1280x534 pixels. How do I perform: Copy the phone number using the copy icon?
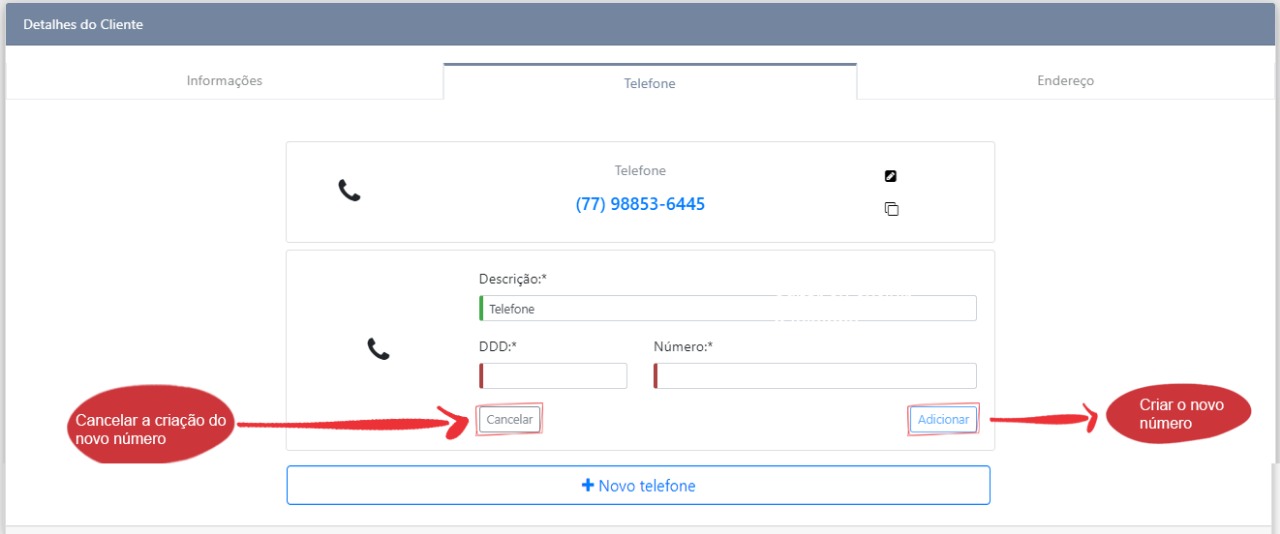pos(891,209)
